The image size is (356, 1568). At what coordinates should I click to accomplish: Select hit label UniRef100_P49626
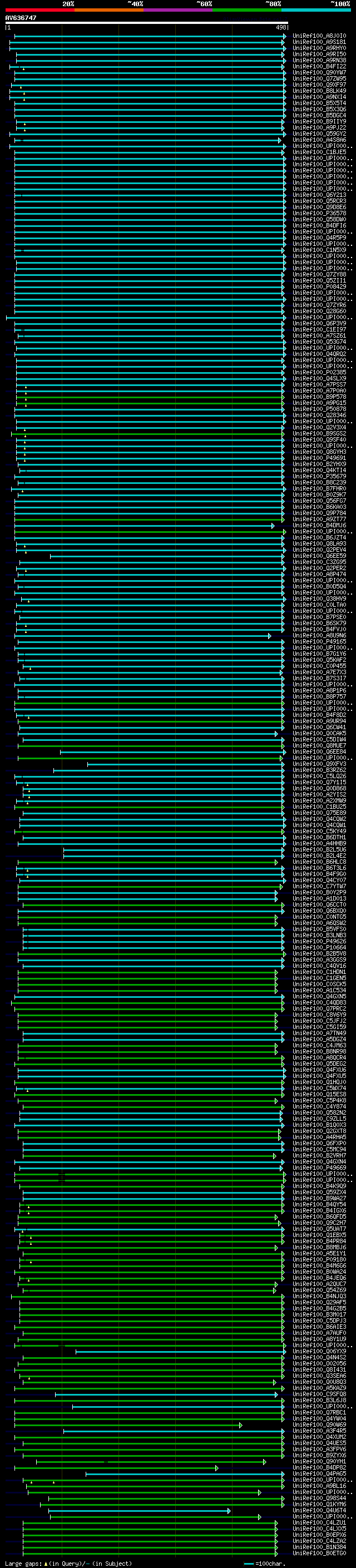pos(319,941)
